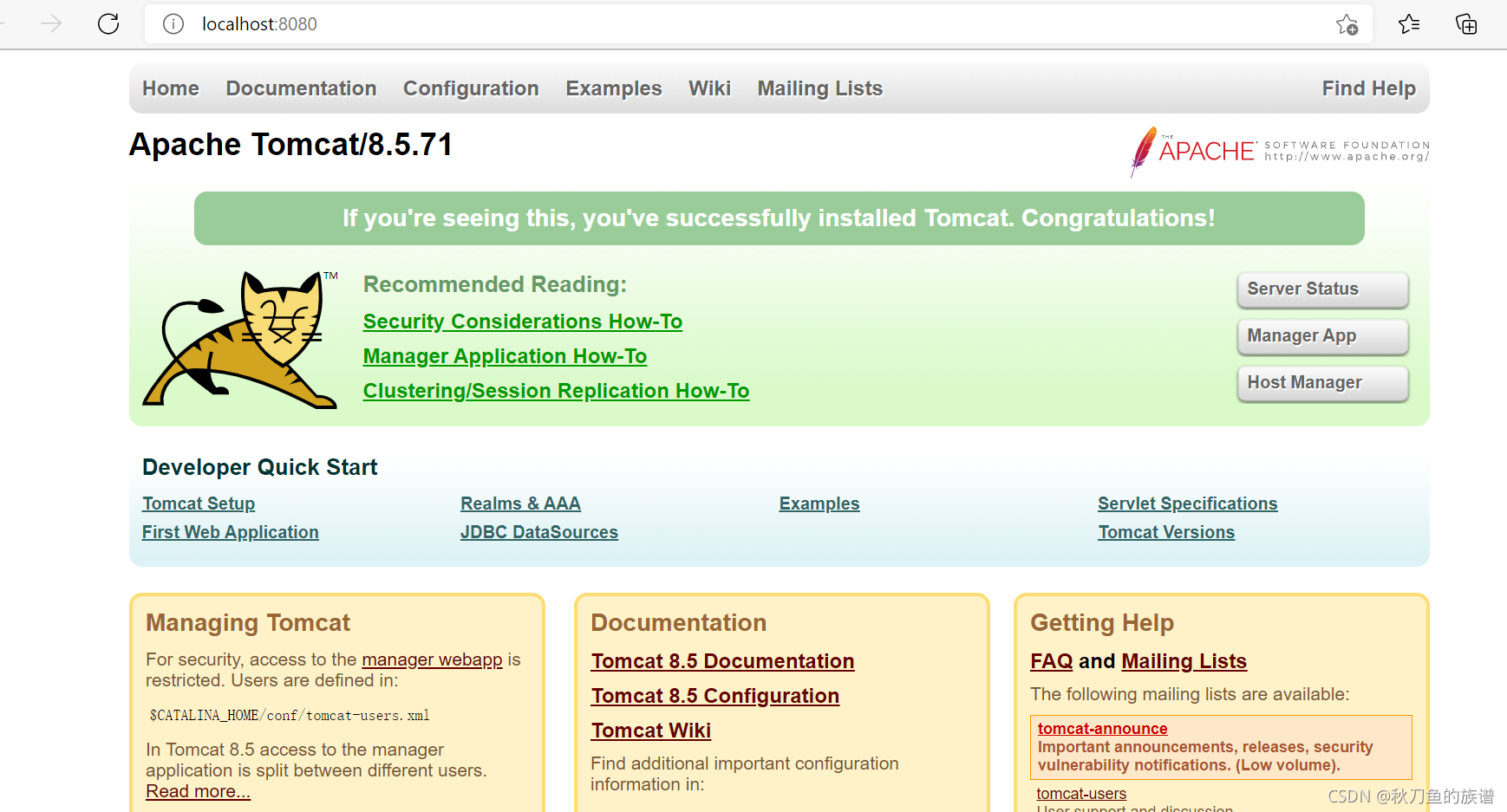The image size is (1507, 812).
Task: Open the tomcat-users mailing list link
Action: click(1081, 794)
